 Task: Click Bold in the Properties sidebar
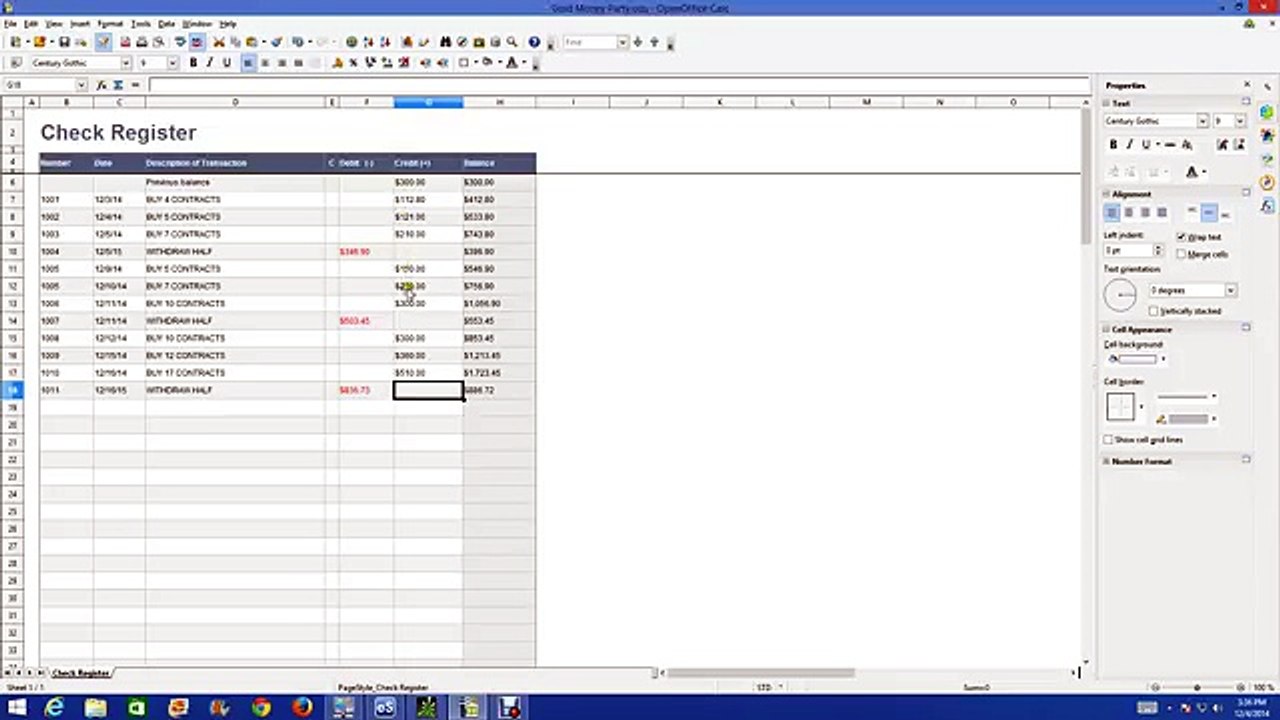(1113, 145)
